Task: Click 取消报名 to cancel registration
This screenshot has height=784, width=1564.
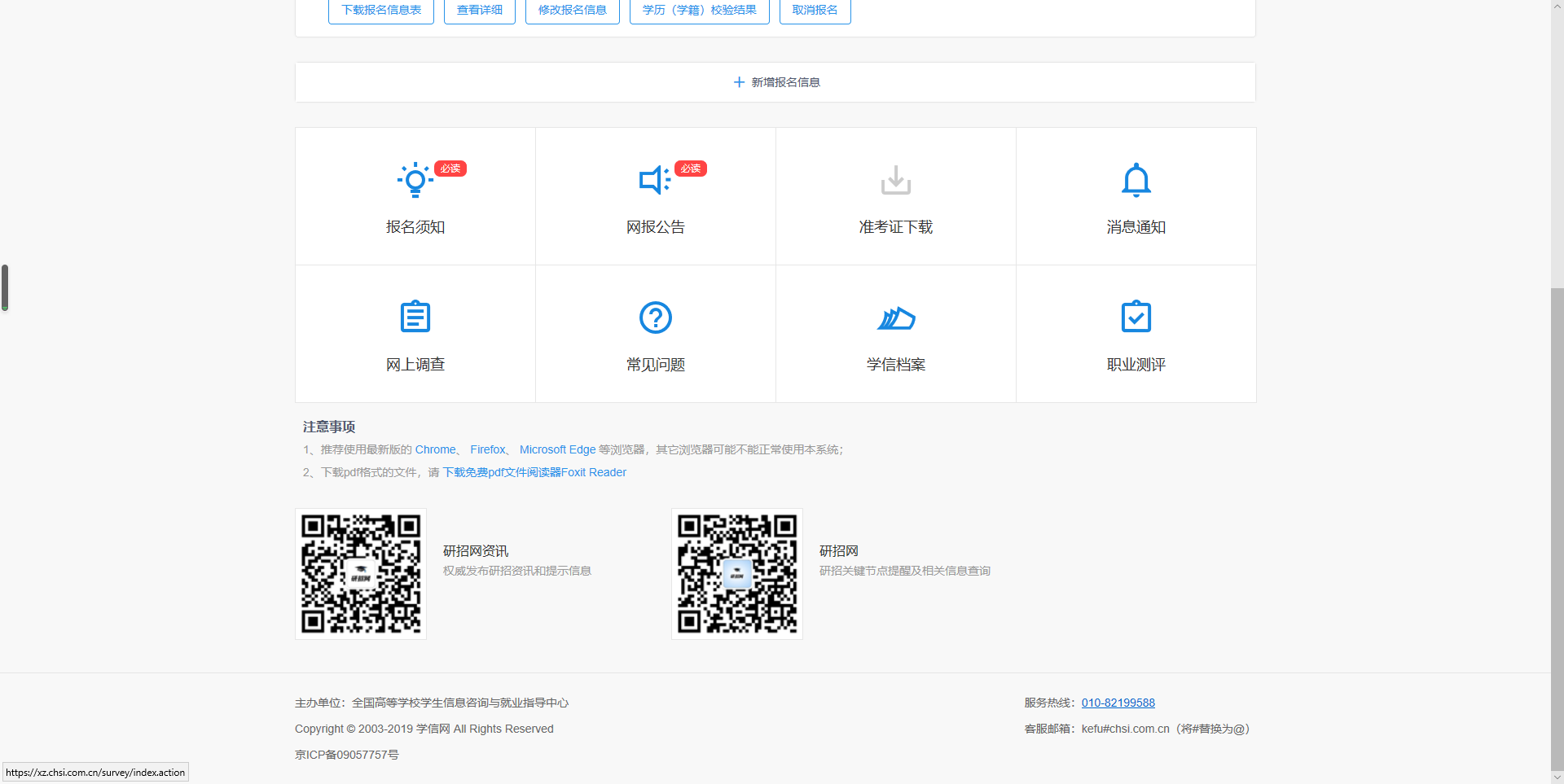Action: [x=815, y=11]
